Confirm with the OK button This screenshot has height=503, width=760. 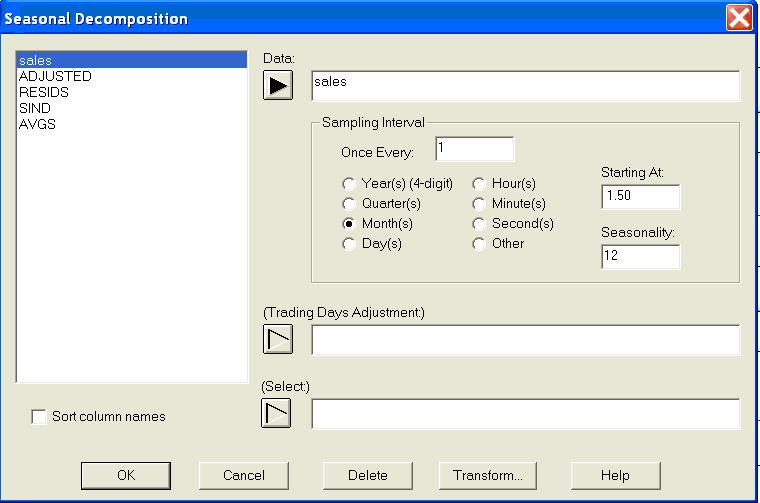126,475
